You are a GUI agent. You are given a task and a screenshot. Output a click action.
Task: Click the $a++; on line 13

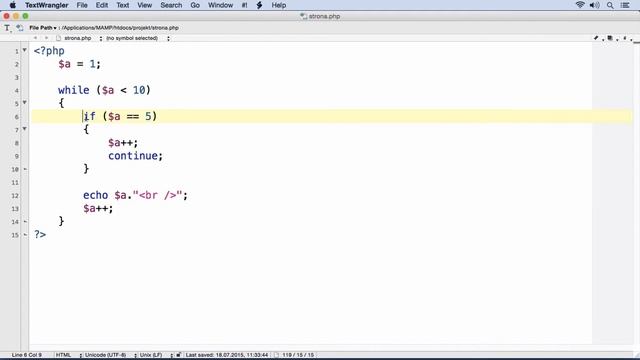coord(98,208)
